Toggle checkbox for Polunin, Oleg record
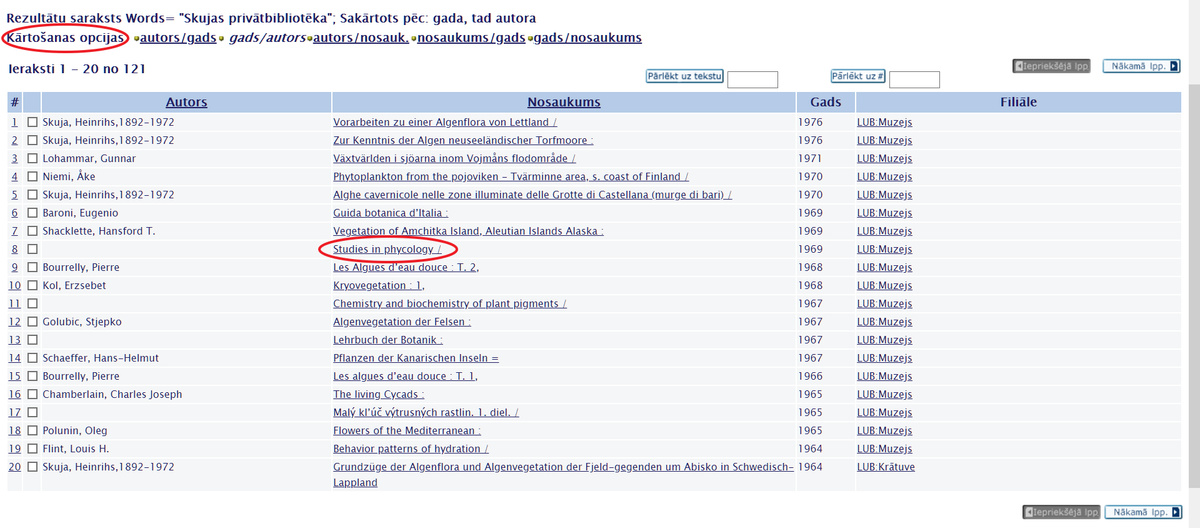 pos(32,431)
